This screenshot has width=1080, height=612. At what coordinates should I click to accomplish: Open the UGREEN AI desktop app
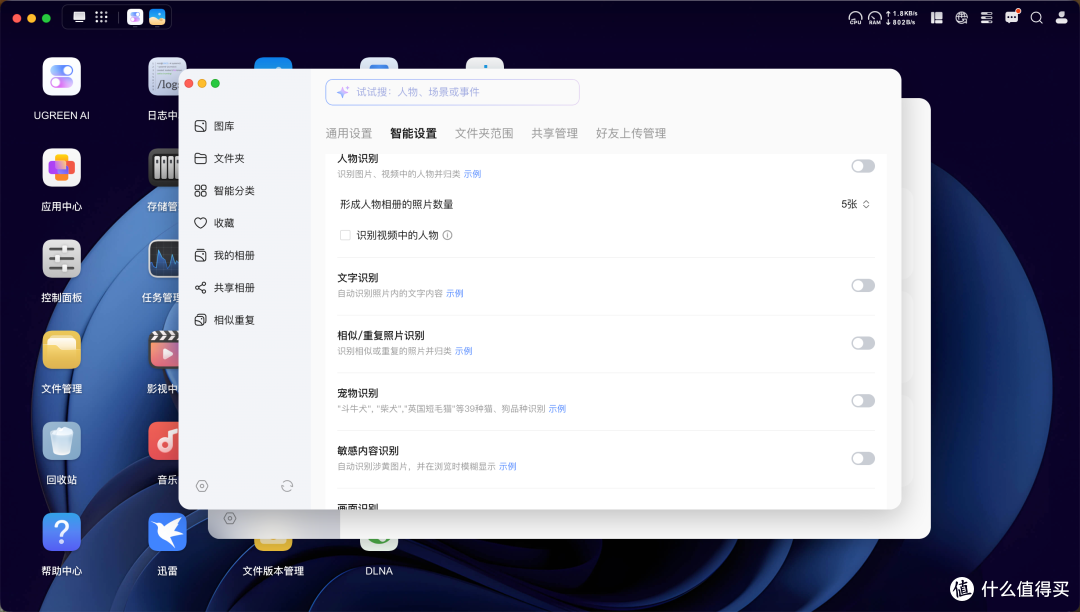coord(61,76)
